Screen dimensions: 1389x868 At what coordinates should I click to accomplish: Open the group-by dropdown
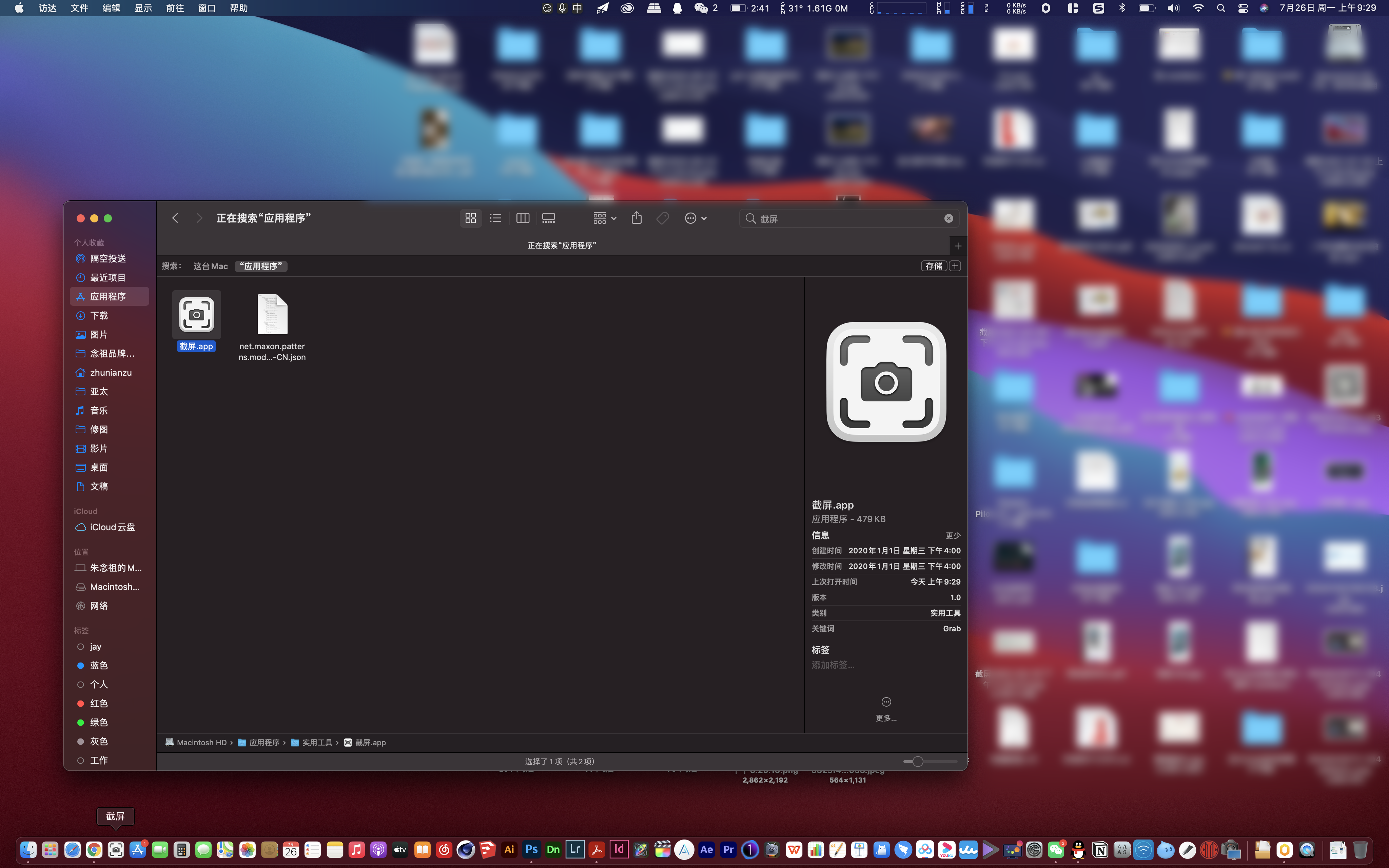[x=604, y=218]
